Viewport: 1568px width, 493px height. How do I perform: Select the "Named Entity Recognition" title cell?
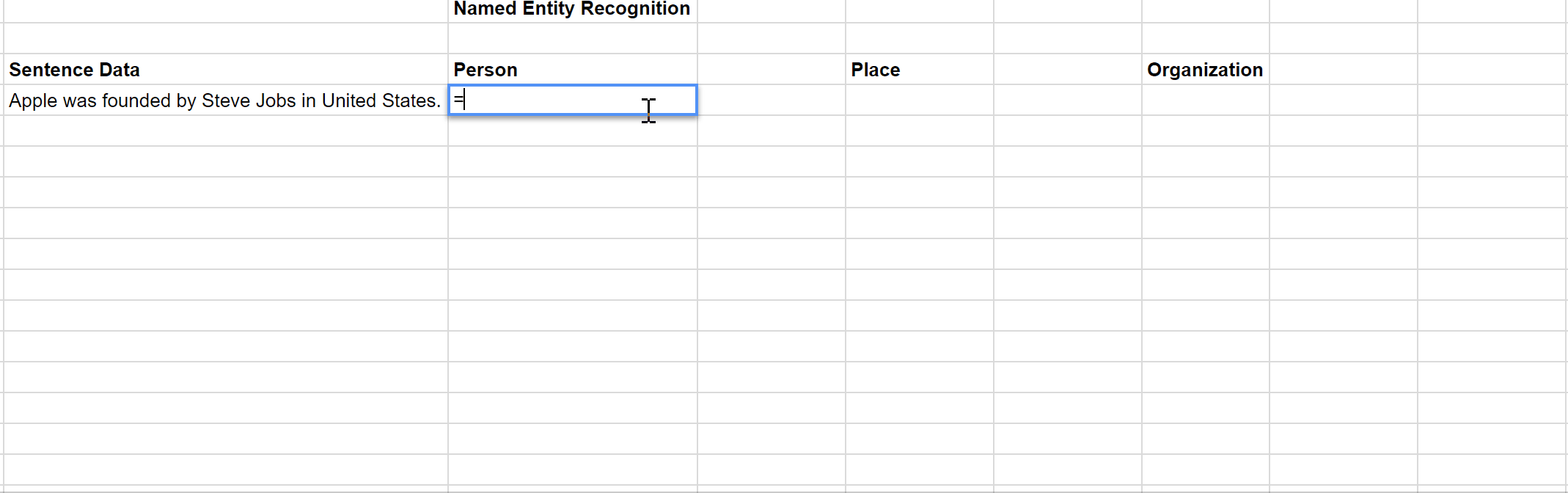click(x=572, y=10)
